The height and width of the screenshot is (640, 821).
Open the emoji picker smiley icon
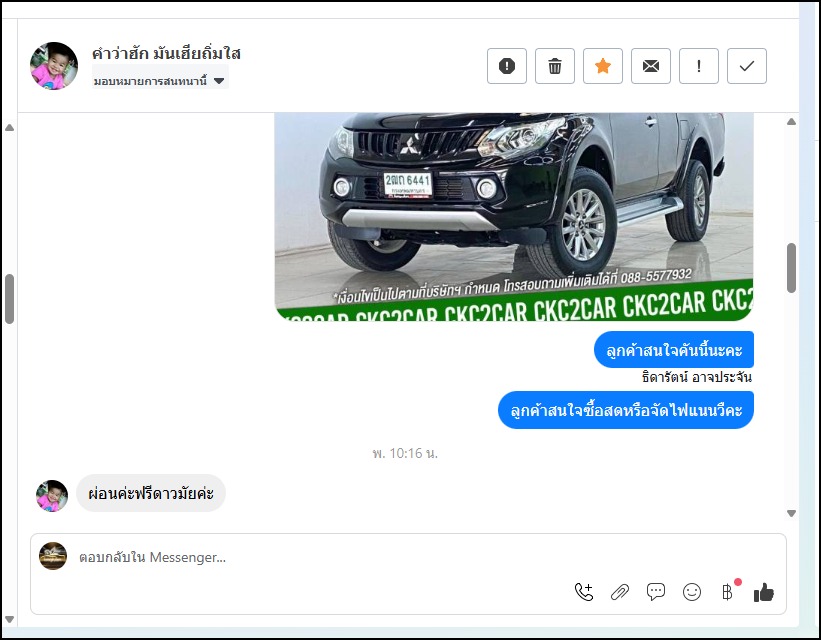pos(692,592)
